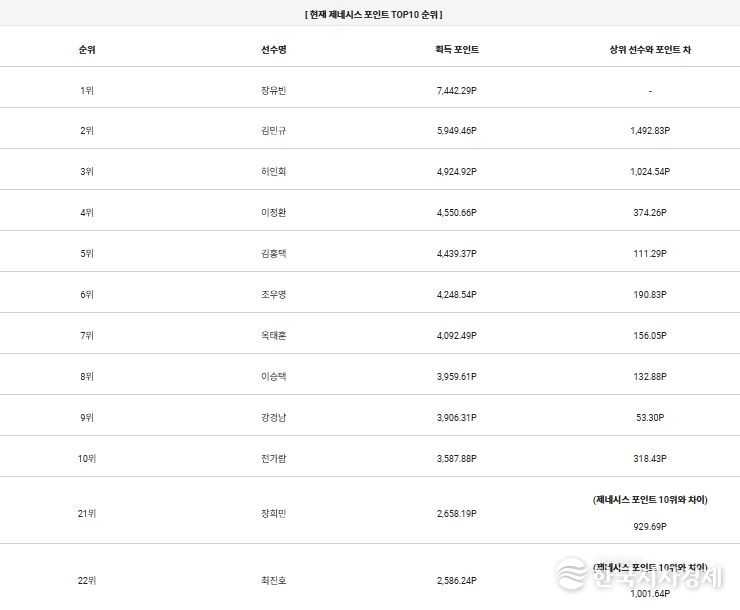The image size is (740, 610).
Task: Click the 10위 rank cell
Action: tap(87, 459)
